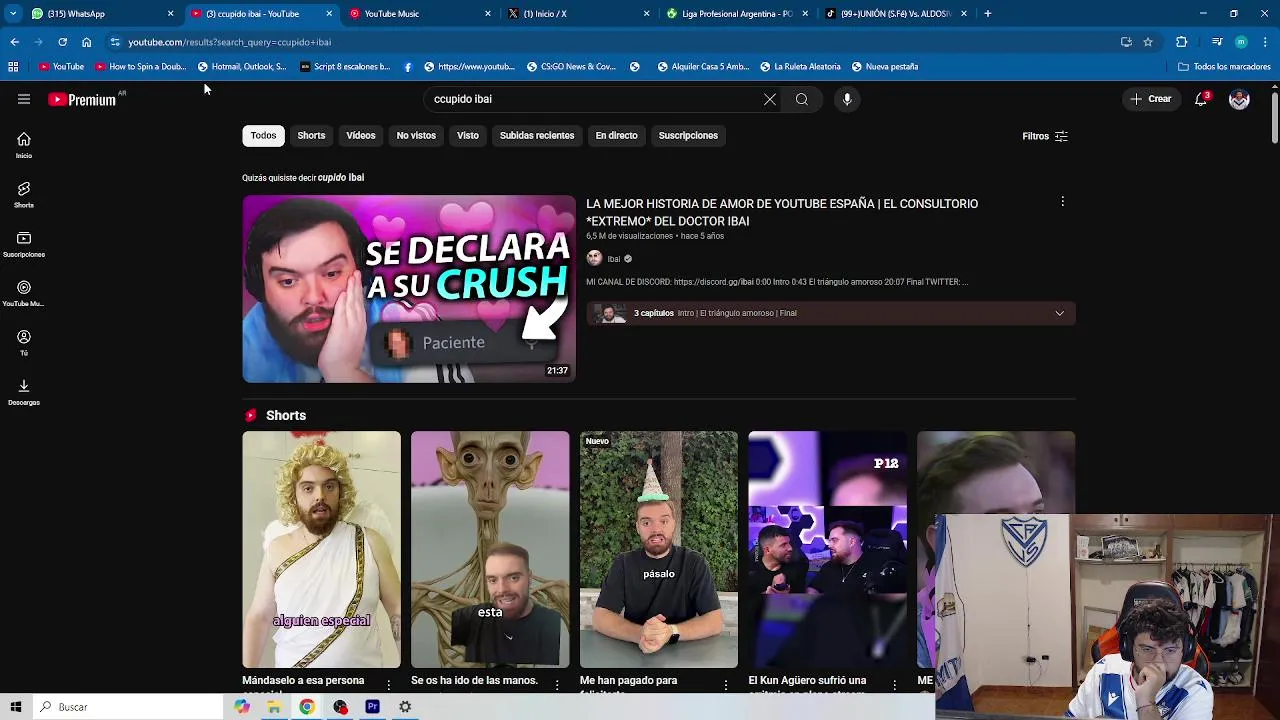Select the No vistos filter chip

pyautogui.click(x=416, y=135)
